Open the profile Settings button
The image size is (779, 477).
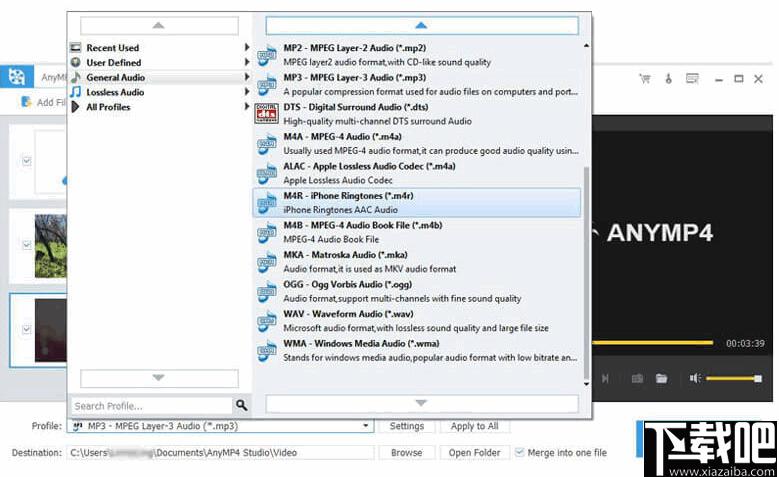click(x=406, y=426)
